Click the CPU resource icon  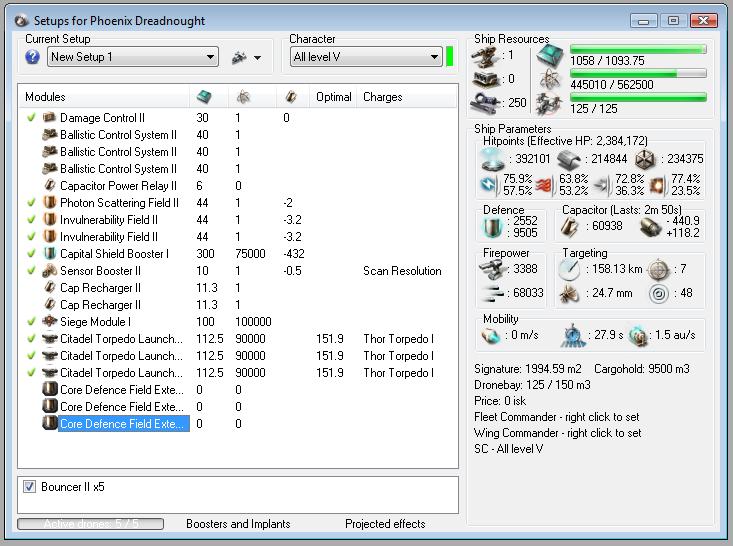550,55
